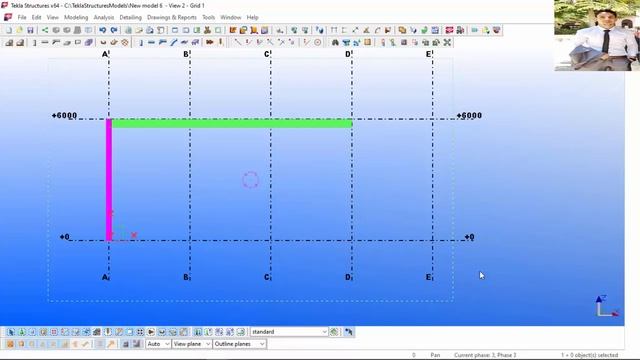
Task: Toggle the Select parts switch
Action: (x=32, y=332)
